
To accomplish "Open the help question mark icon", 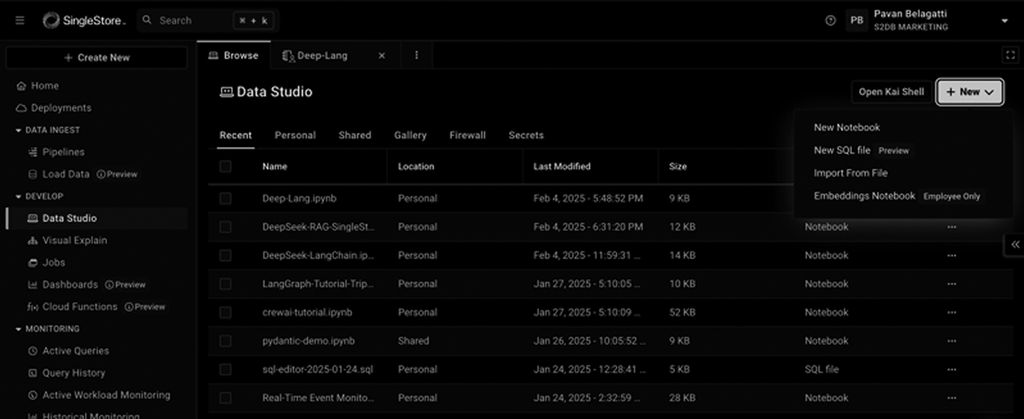I will click(830, 20).
